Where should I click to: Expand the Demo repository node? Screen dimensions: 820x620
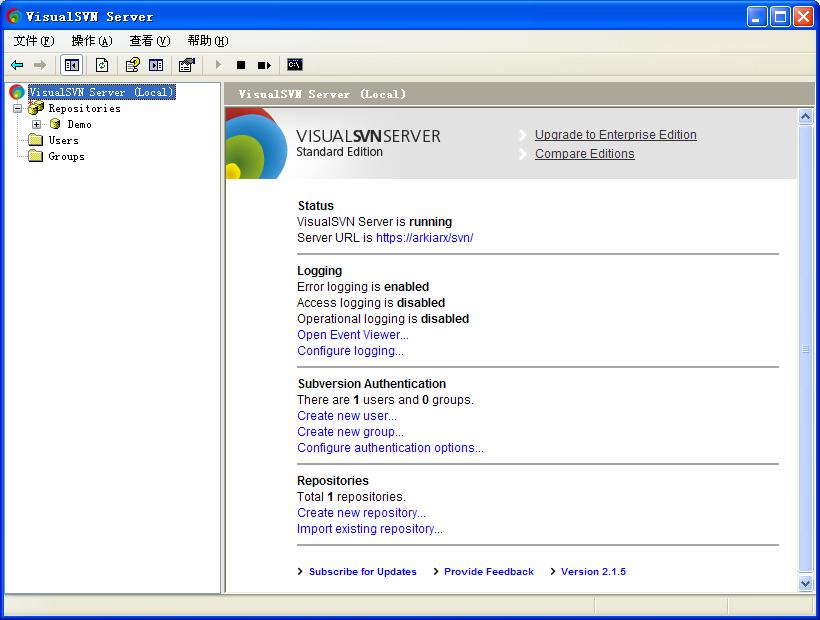(x=37, y=124)
